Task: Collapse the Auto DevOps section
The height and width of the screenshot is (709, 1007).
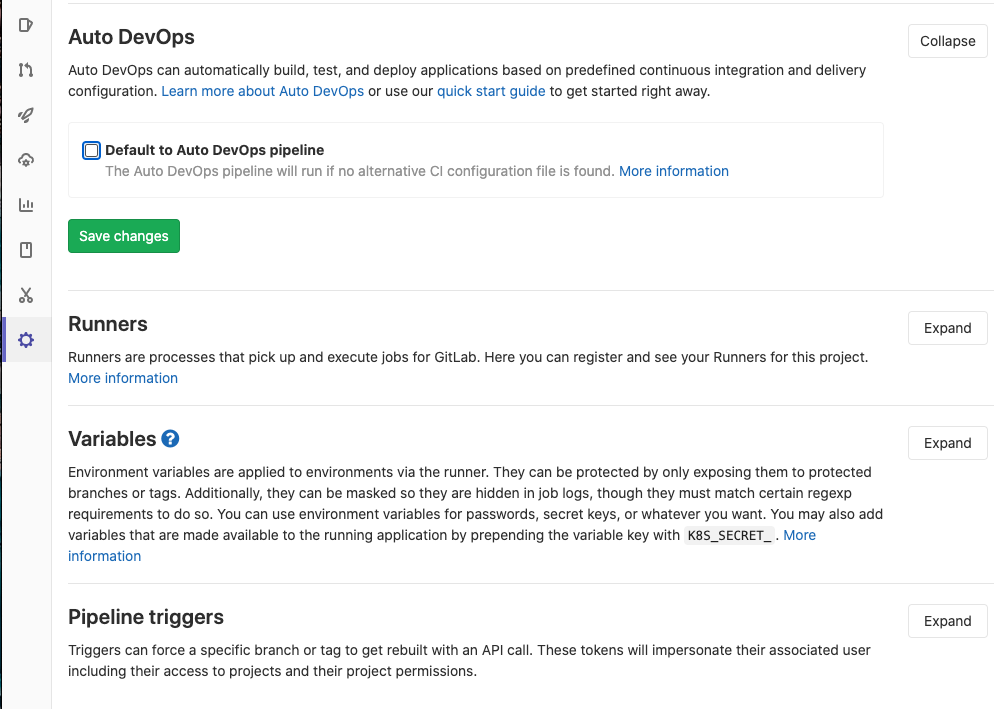Action: coord(947,41)
